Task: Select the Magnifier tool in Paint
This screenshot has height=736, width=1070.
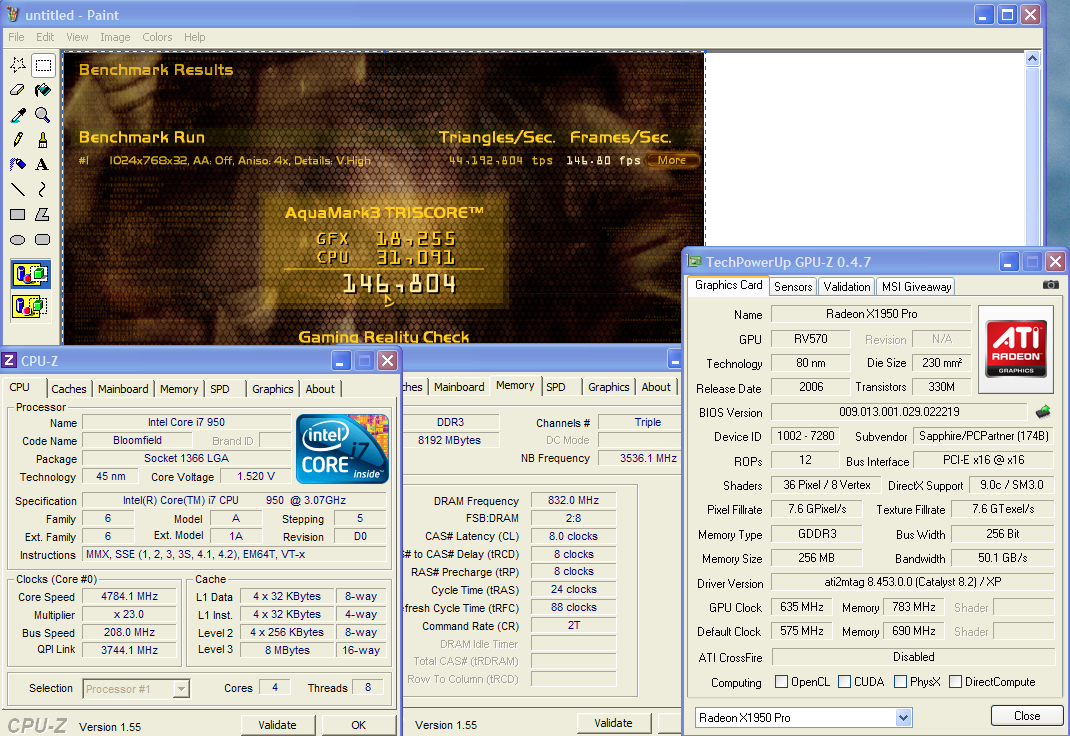Action: click(43, 115)
